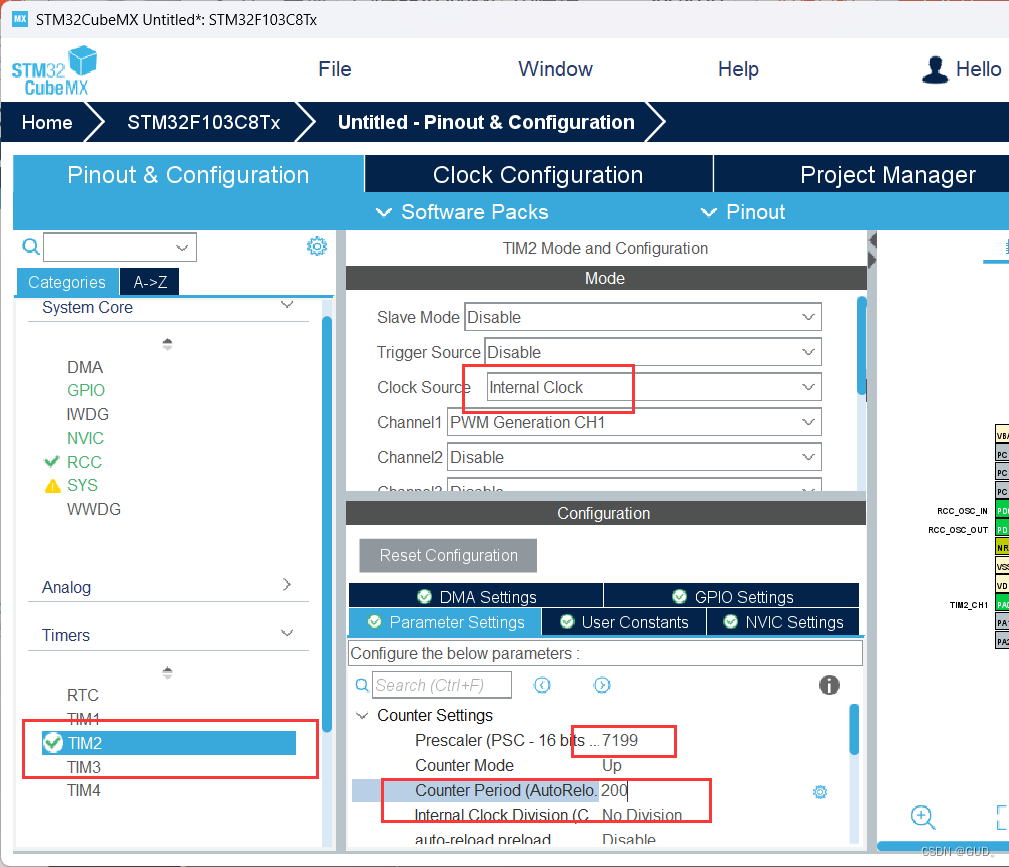Screen dimensions: 1009x867
Task: Select IWDG in System Core list
Action: pos(88,414)
